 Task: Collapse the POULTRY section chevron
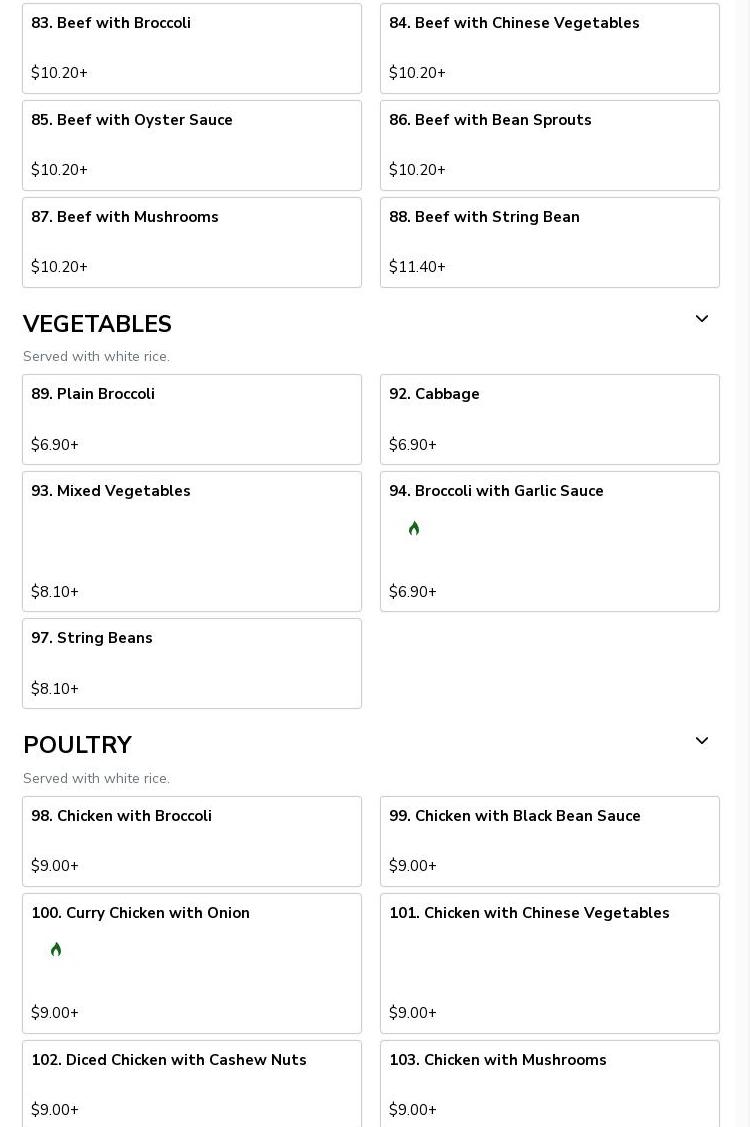click(x=701, y=741)
